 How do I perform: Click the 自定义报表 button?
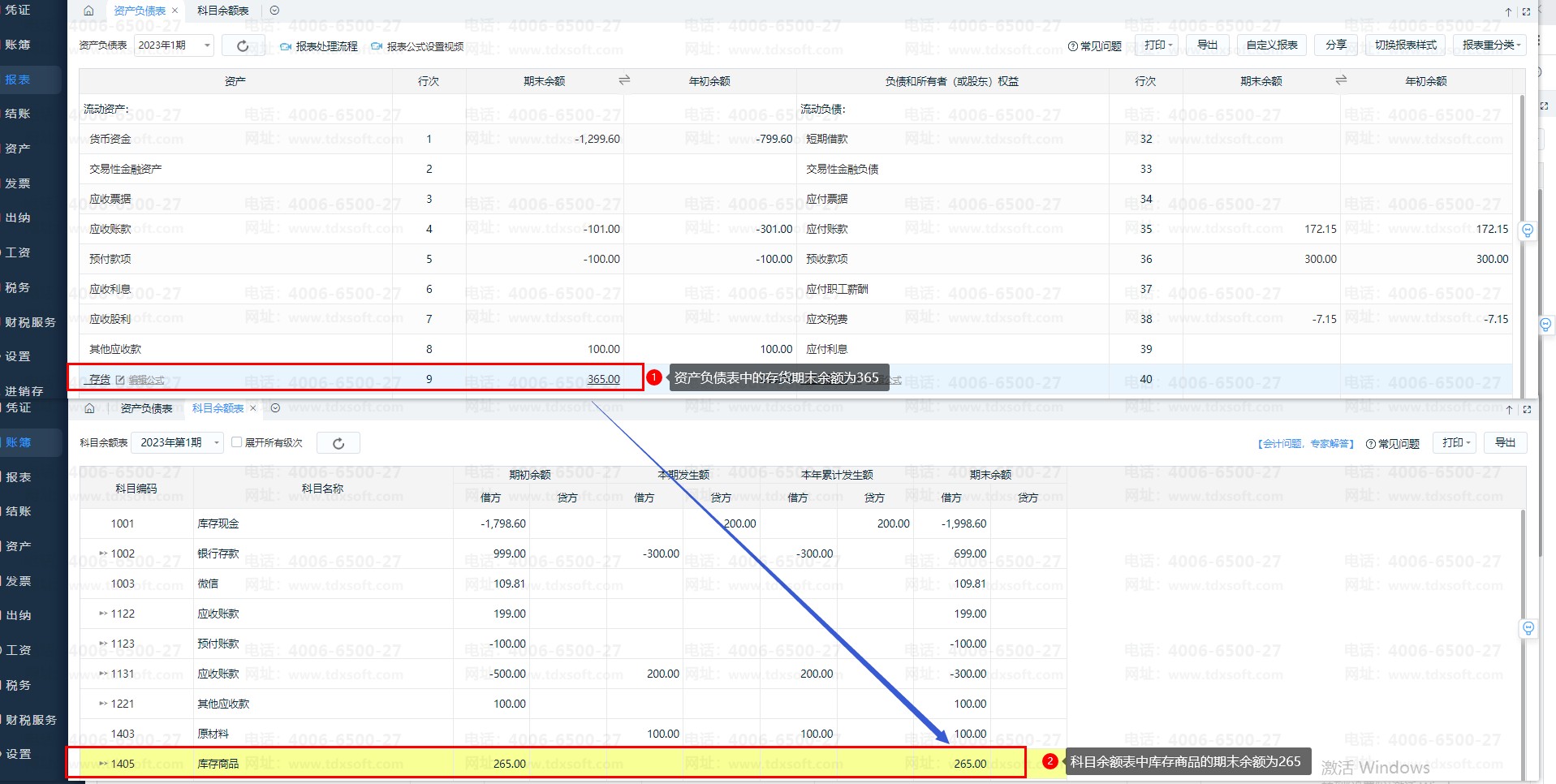pos(1272,45)
